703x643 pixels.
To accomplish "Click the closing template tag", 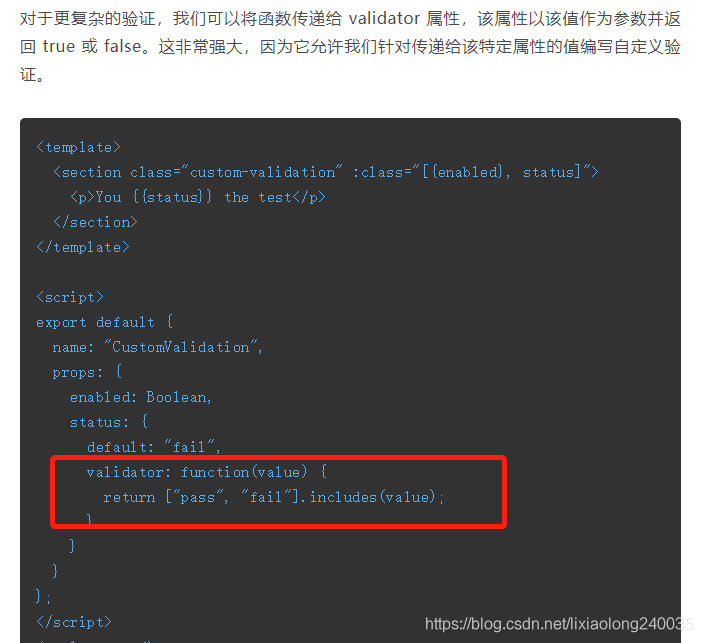I will pyautogui.click(x=83, y=247).
